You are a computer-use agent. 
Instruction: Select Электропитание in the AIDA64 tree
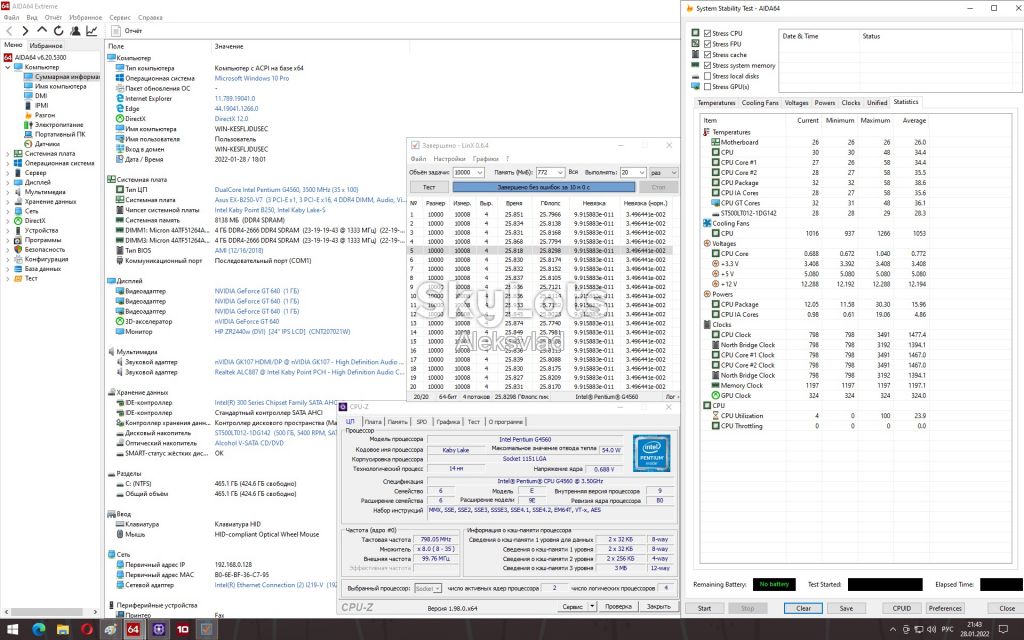(x=59, y=125)
